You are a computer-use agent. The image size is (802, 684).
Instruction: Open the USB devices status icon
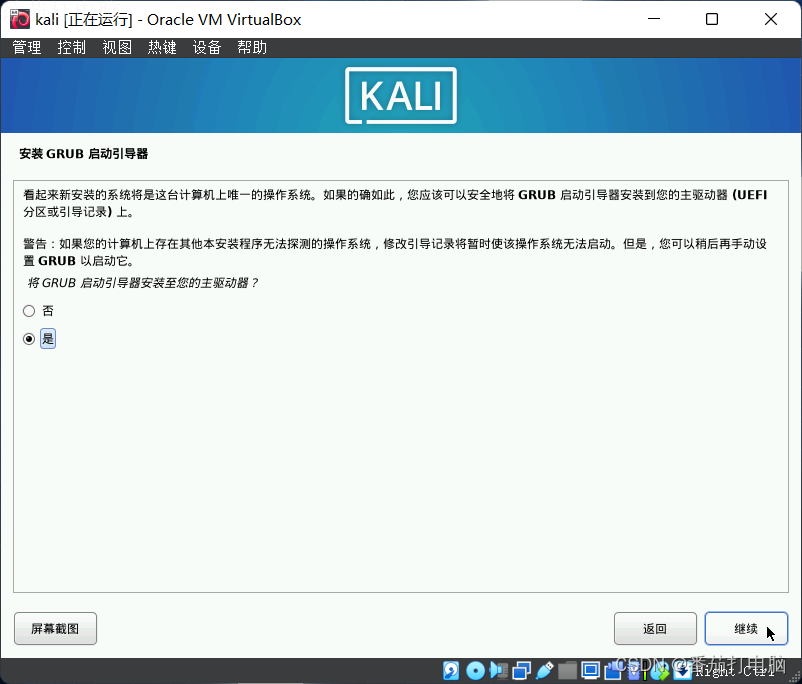click(x=545, y=670)
